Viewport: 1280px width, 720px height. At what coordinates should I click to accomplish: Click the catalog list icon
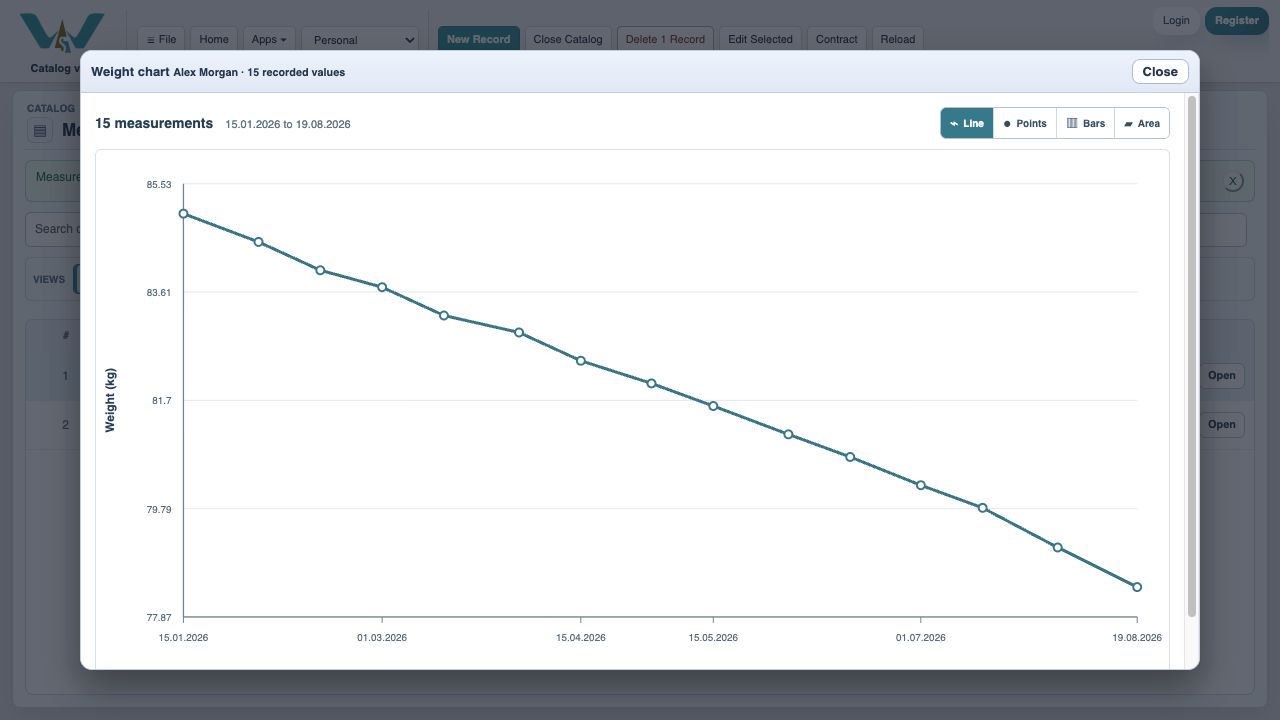point(40,130)
